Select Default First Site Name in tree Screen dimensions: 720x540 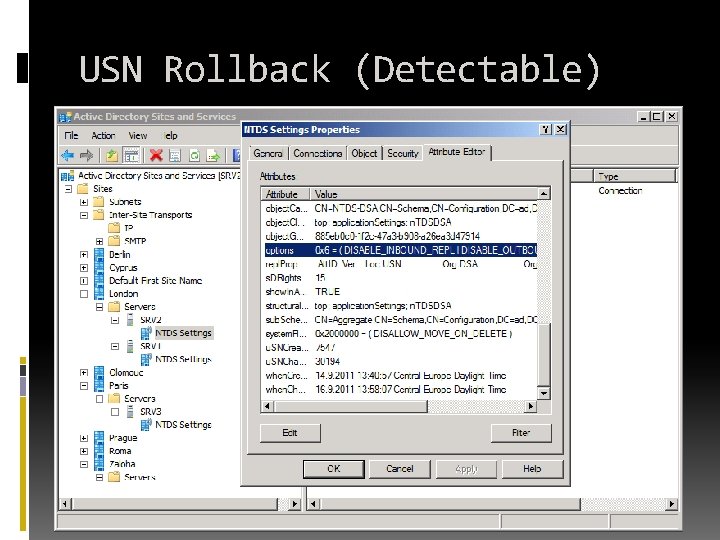point(156,281)
